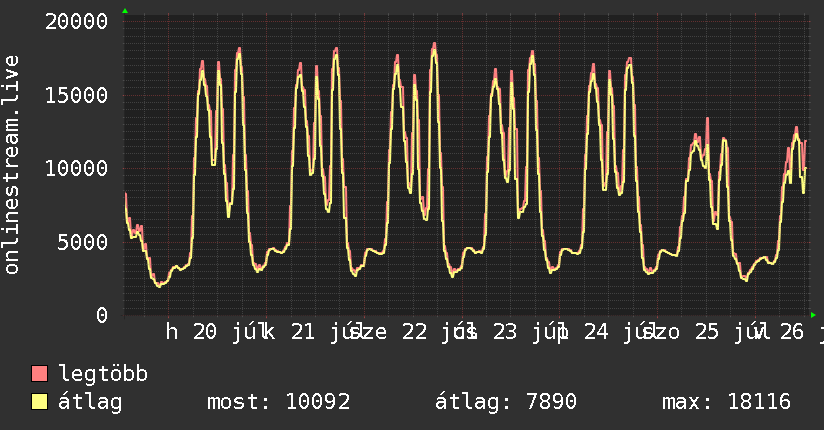Click the 0 y-axis label
This screenshot has width=824, height=430.
102,315
